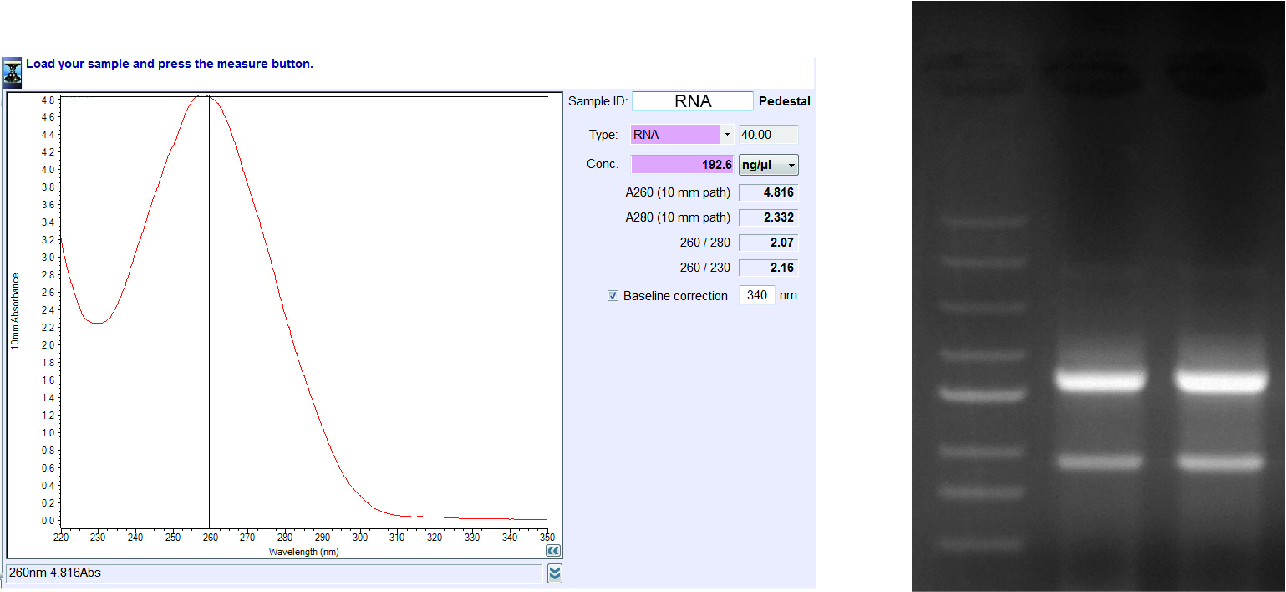Click the double-left-arrow icon below the graph
The width and height of the screenshot is (1286, 592).
point(553,550)
